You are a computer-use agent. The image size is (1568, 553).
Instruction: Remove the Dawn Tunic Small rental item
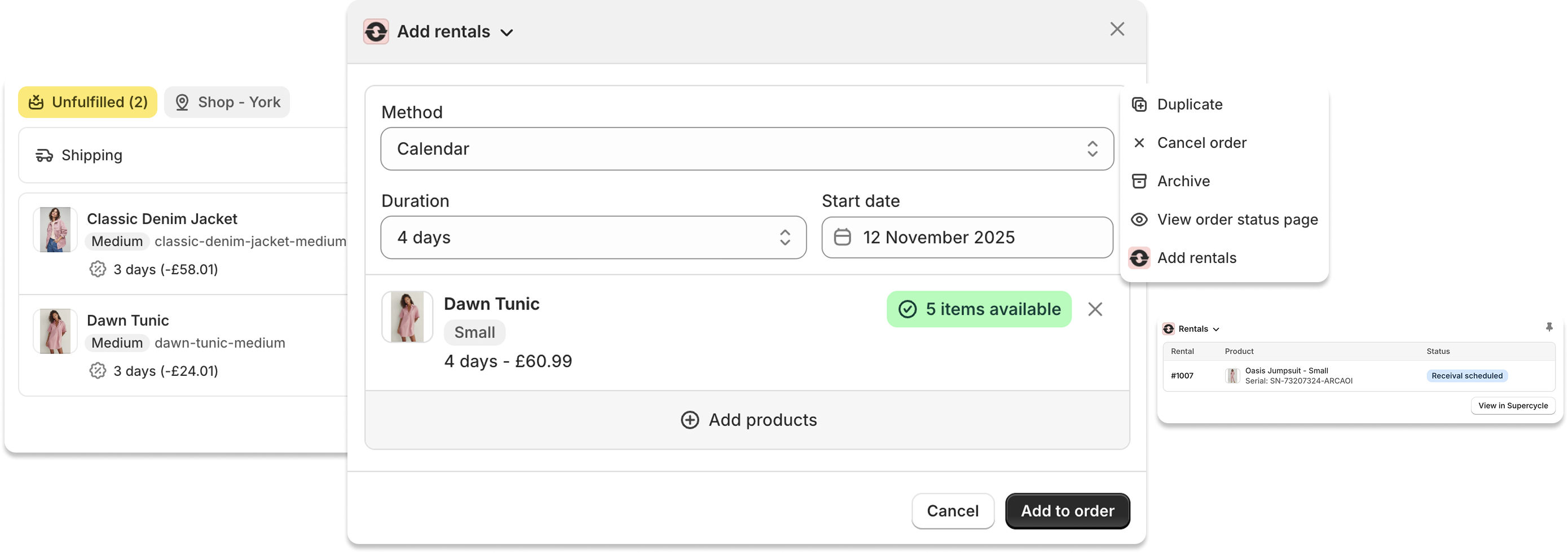click(x=1095, y=309)
